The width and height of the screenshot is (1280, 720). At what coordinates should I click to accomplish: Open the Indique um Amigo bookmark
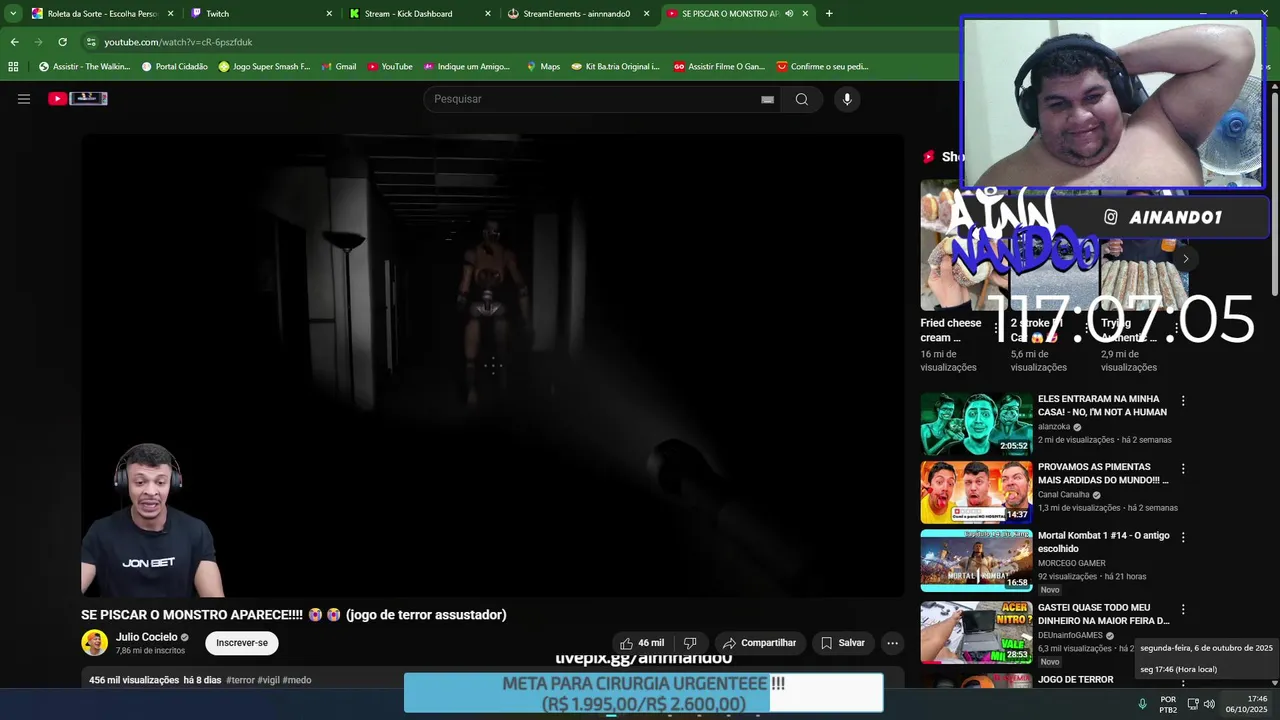tap(466, 67)
